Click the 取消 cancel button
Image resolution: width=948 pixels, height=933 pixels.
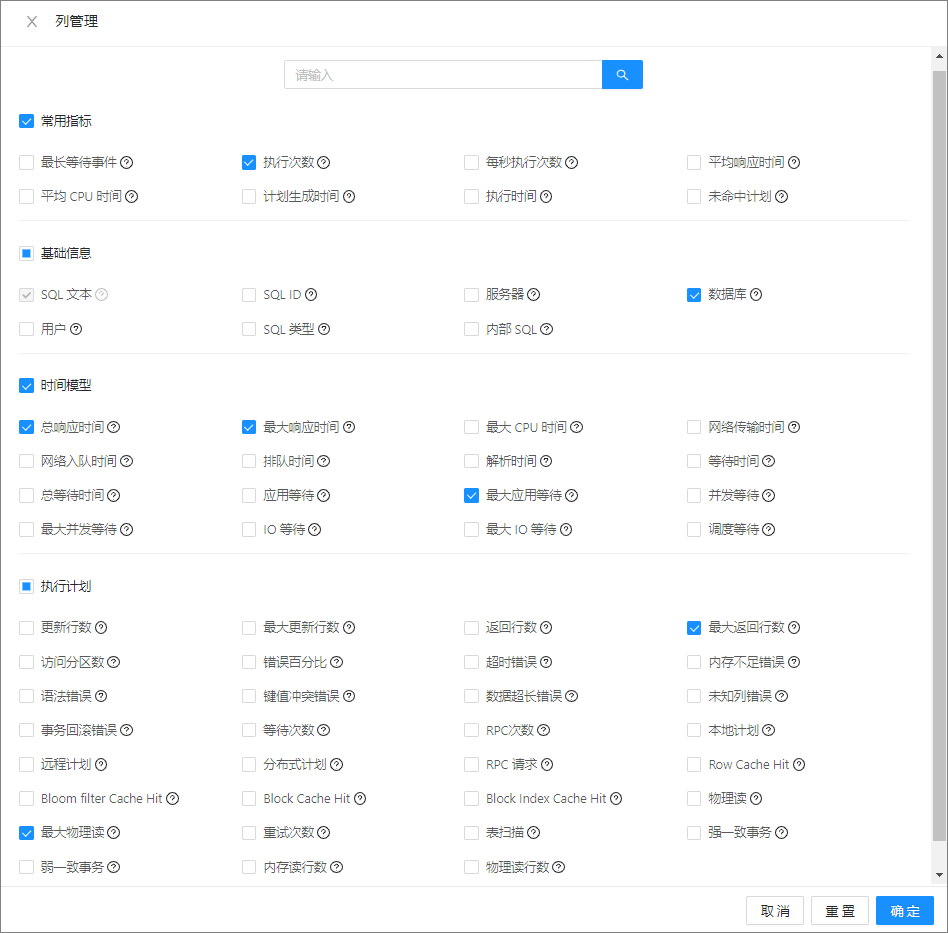tap(774, 911)
